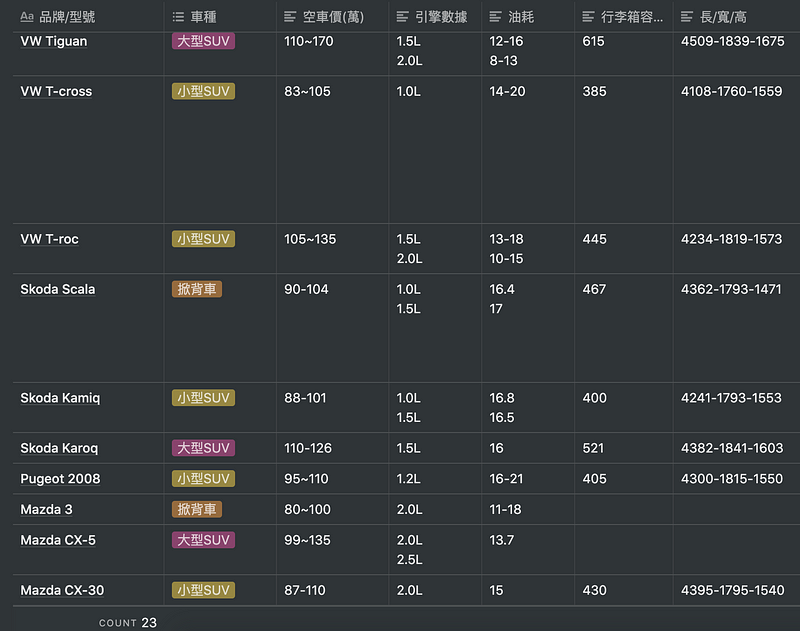The image size is (800, 631).
Task: Open the Pugeot 2008 page
Action: coord(60,478)
